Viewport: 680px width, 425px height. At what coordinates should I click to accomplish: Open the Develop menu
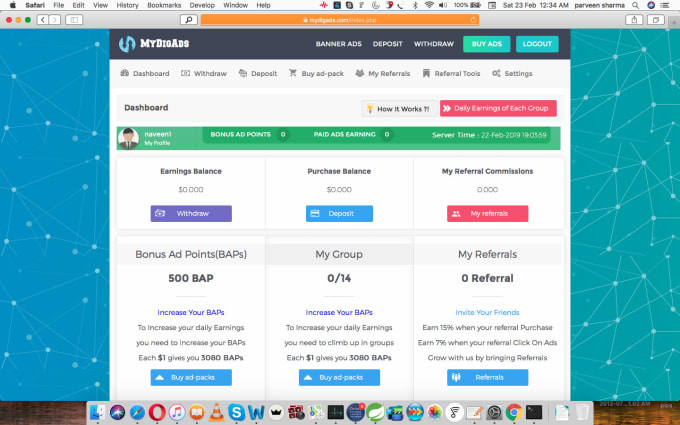pos(202,5)
